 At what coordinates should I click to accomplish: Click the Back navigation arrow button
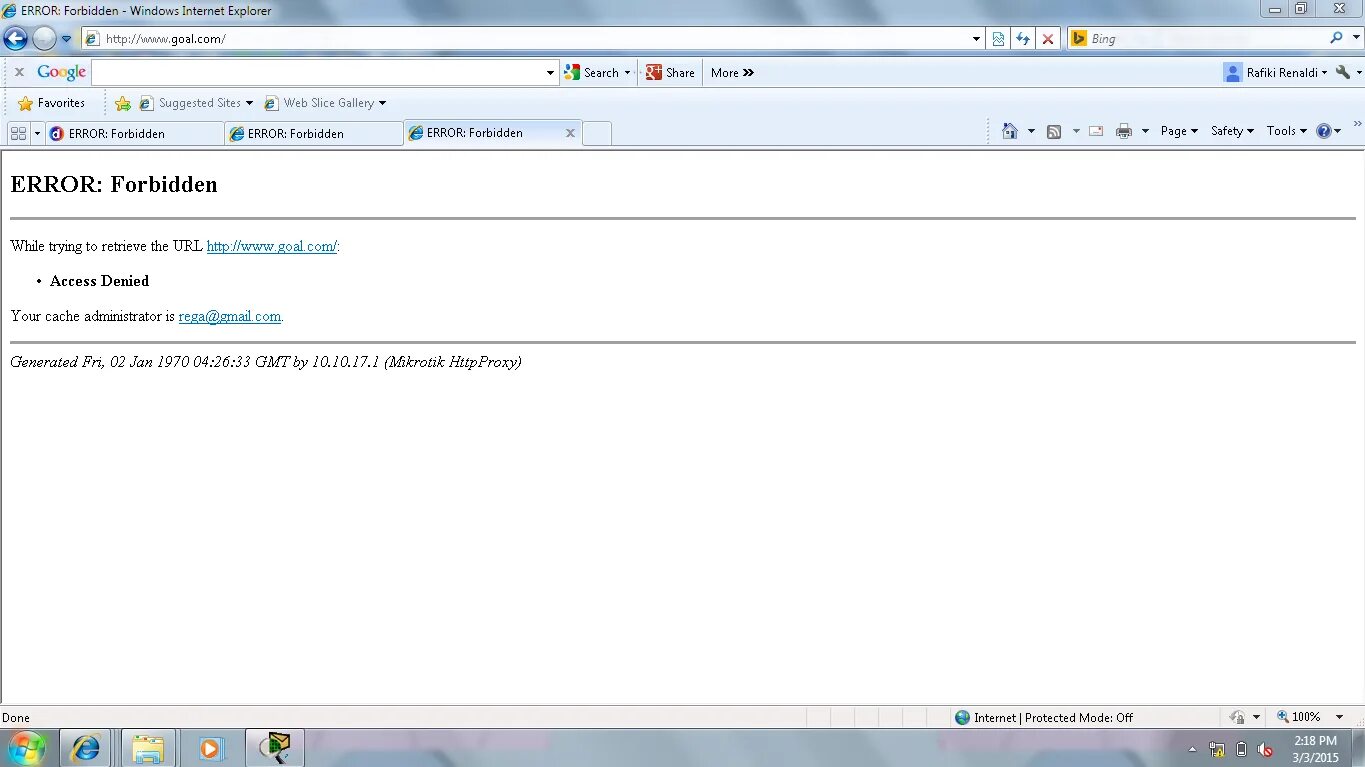16,39
